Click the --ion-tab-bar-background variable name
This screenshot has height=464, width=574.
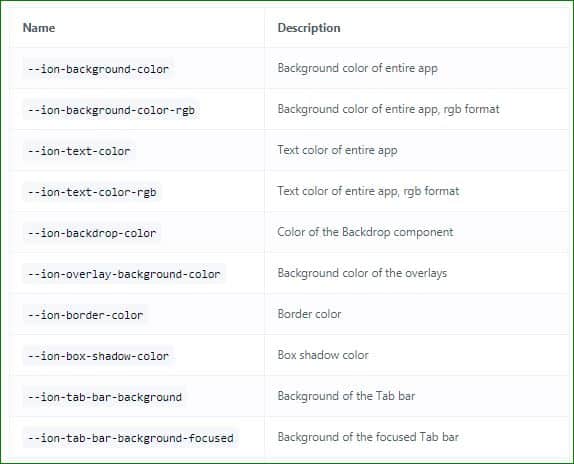tap(105, 397)
